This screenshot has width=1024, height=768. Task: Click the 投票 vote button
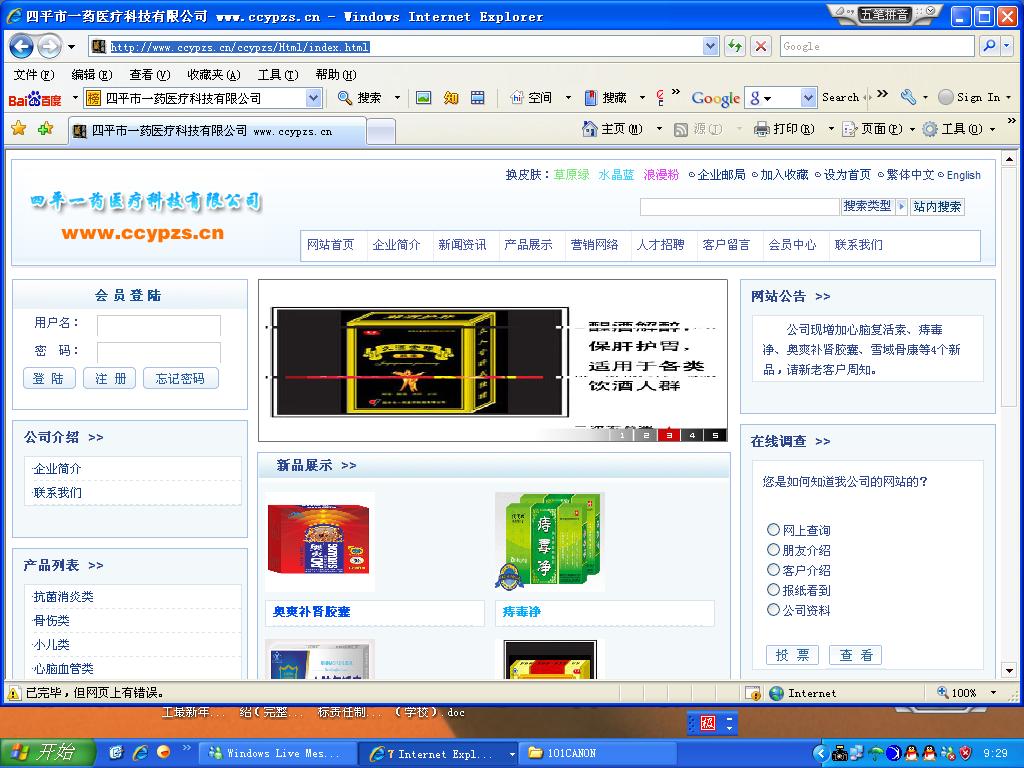click(792, 655)
